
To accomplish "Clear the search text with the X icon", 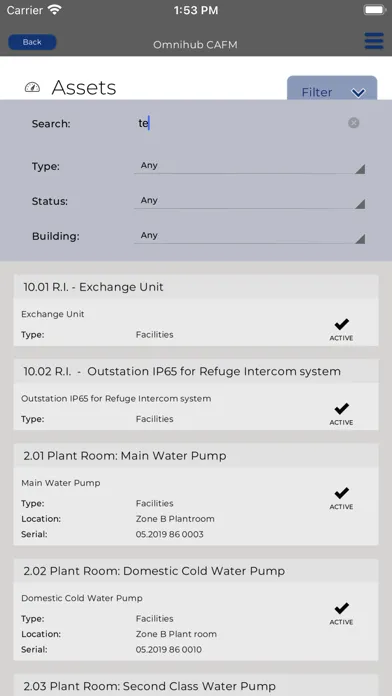I will pyautogui.click(x=353, y=123).
